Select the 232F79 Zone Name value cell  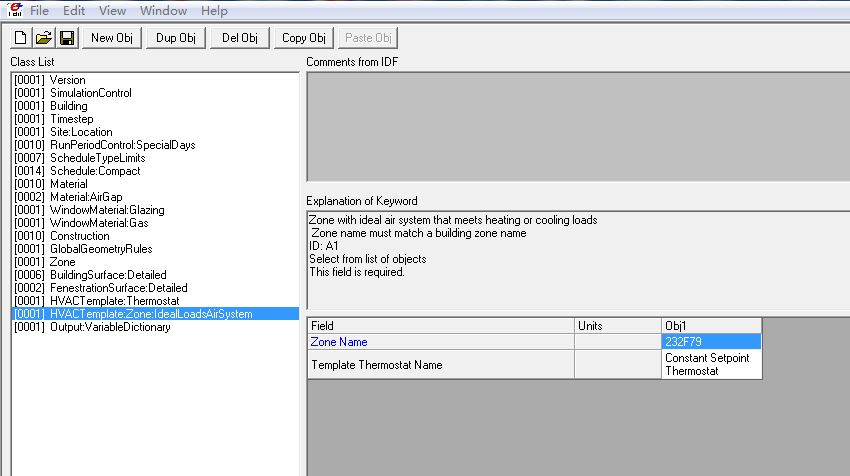coord(710,342)
